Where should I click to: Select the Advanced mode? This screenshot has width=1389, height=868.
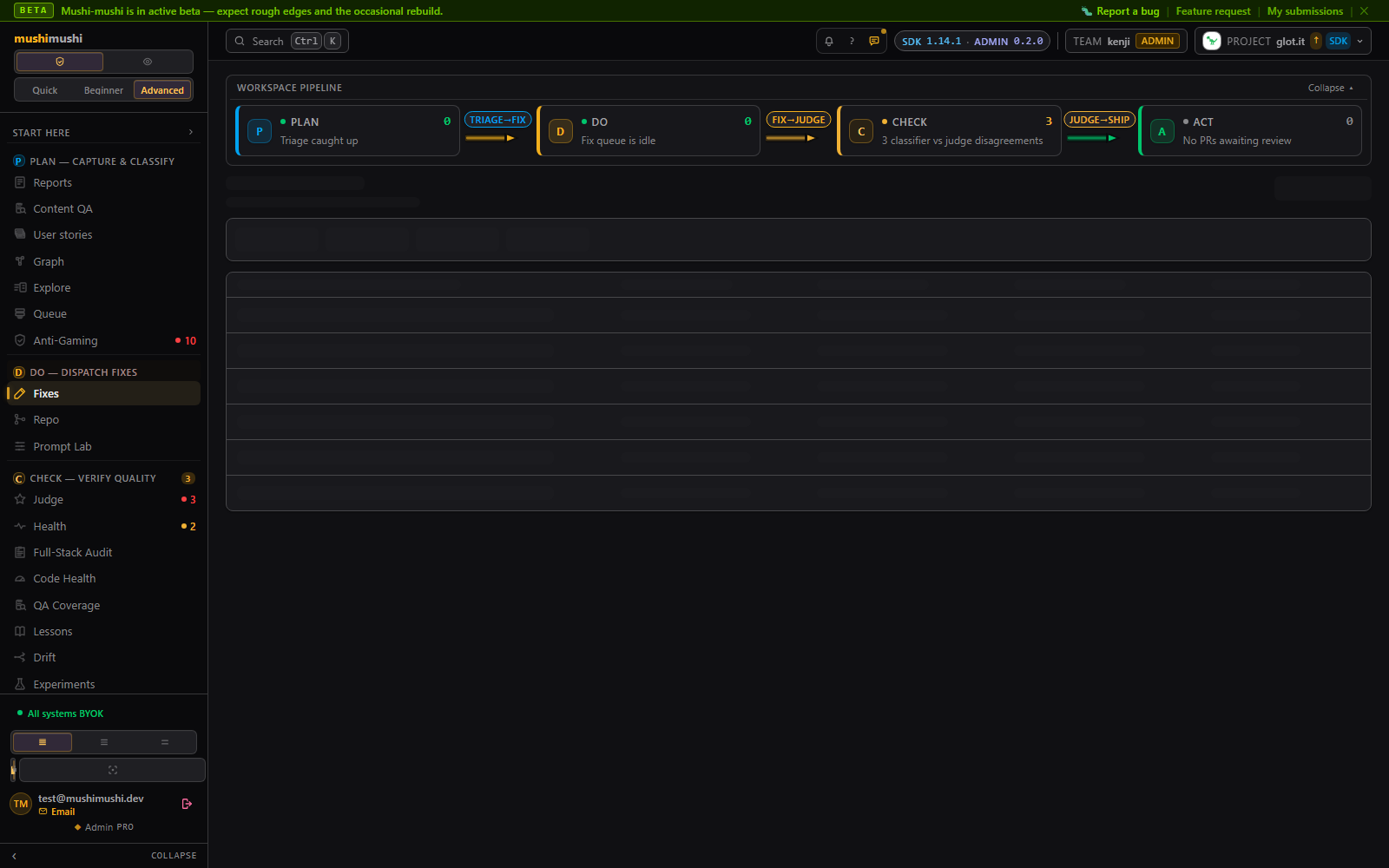point(162,90)
